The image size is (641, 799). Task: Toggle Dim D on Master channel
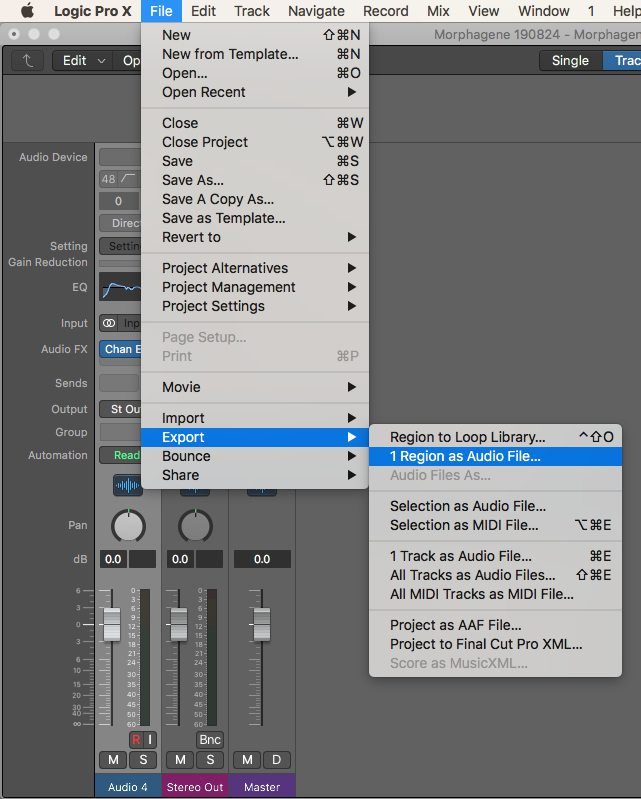pos(277,760)
